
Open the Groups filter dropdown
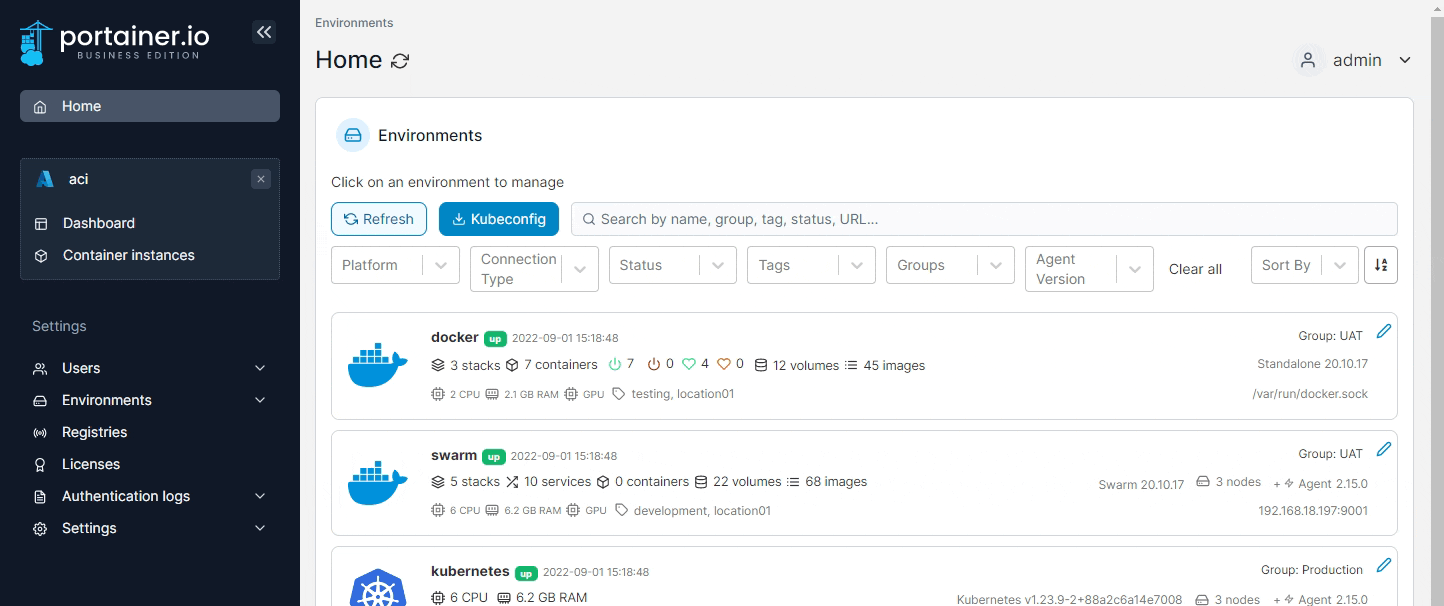(951, 265)
